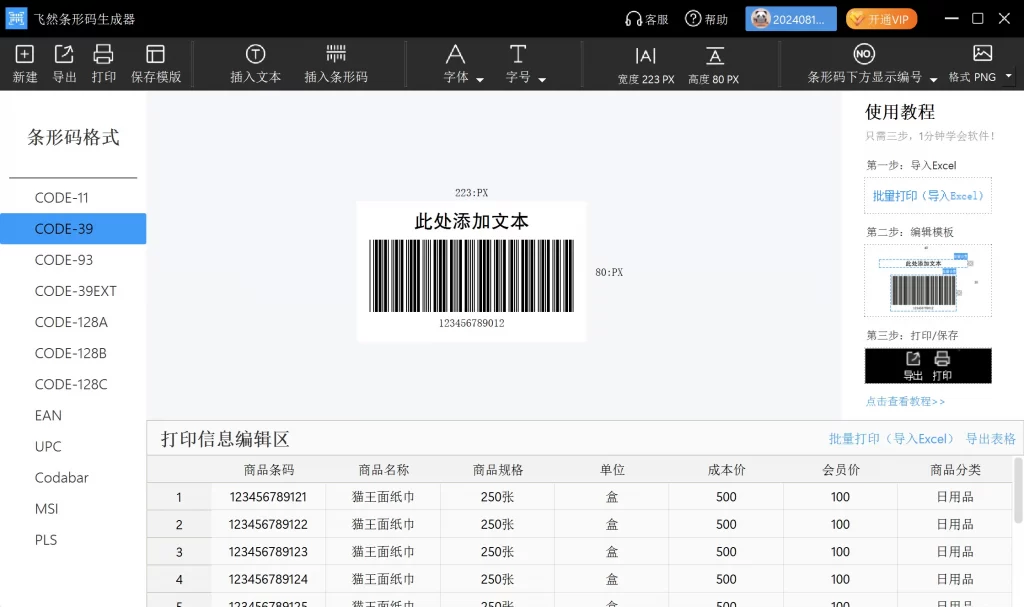Click the 飞然条形码生成器 app logo icon
This screenshot has height=607, width=1024.
coord(16,18)
